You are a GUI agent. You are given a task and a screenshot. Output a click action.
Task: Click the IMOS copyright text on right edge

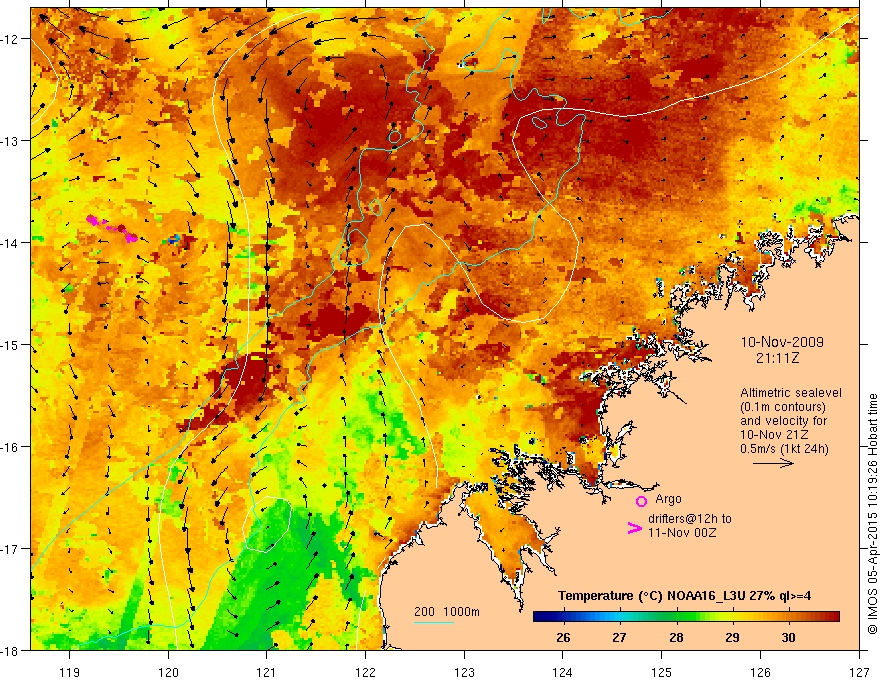872,516
